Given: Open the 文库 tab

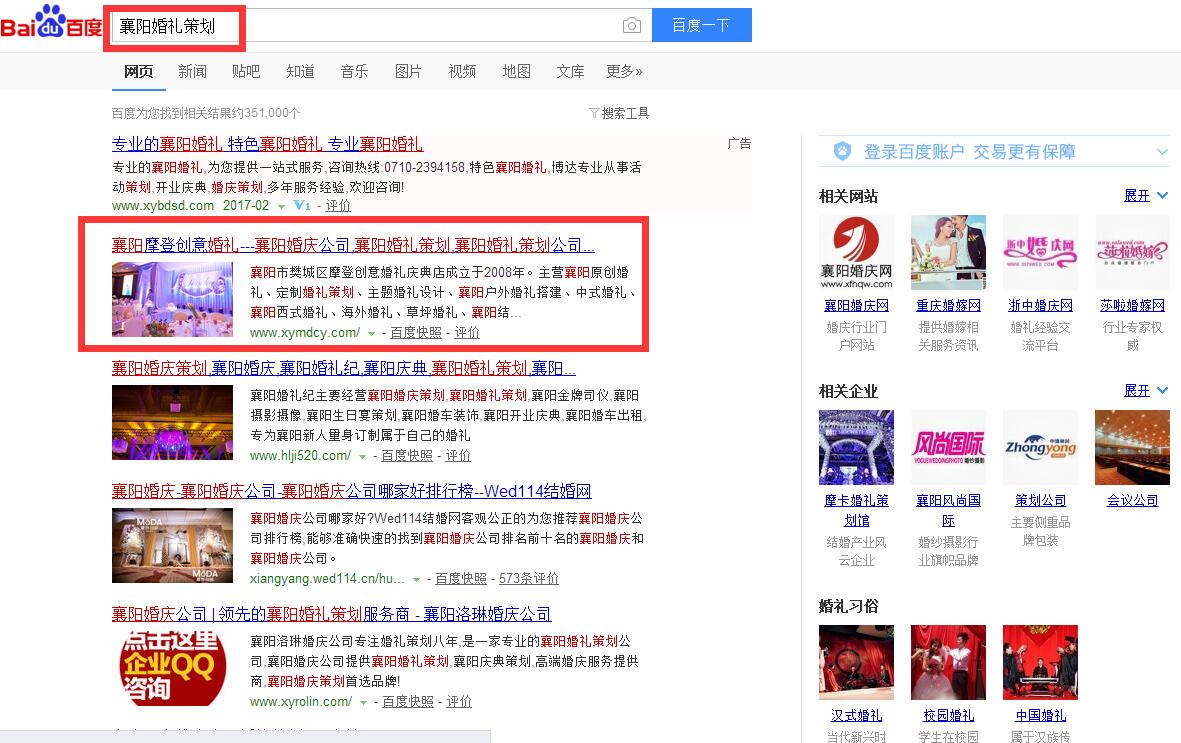Looking at the screenshot, I should [570, 72].
